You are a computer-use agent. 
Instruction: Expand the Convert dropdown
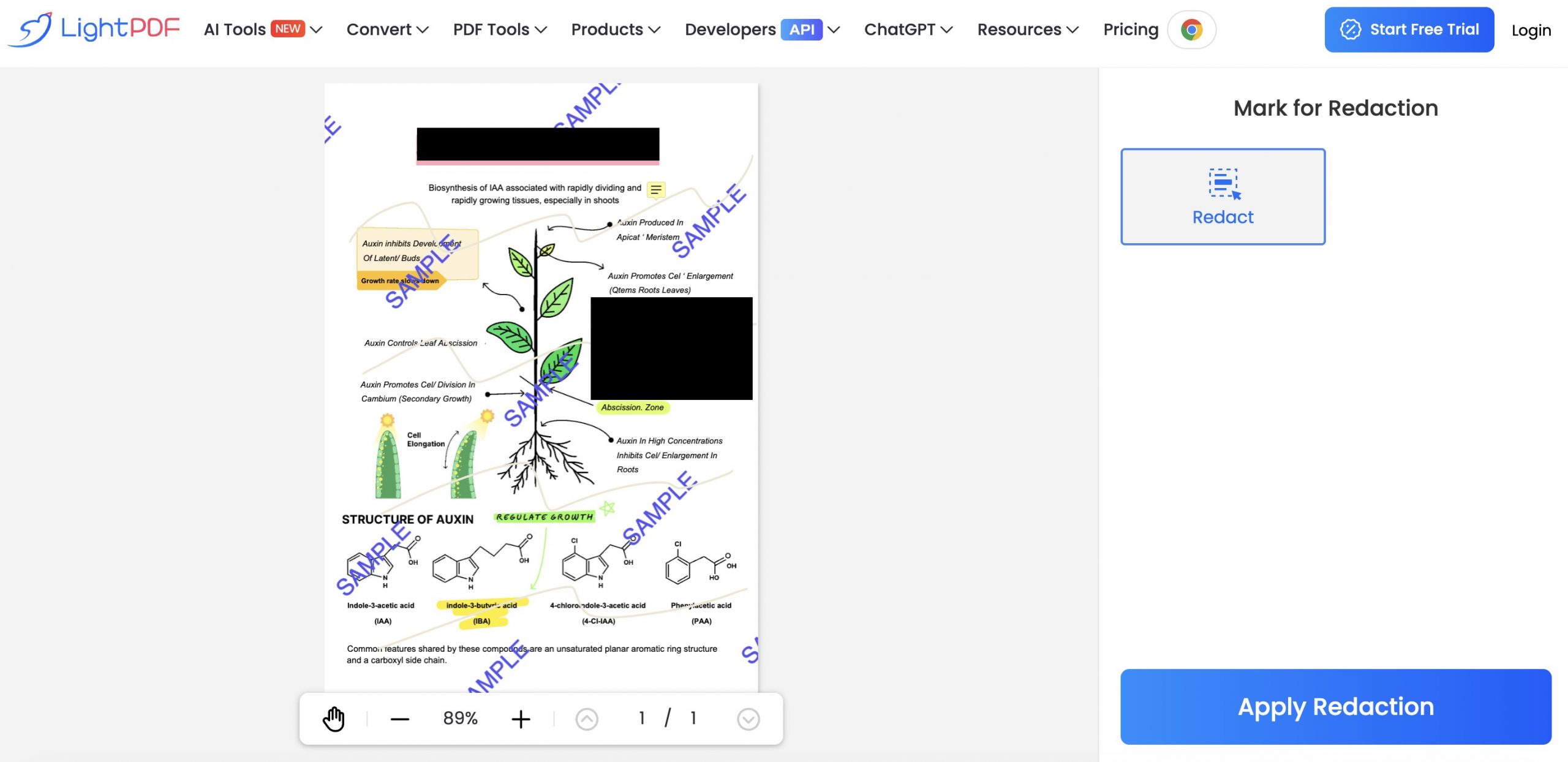coord(387,29)
